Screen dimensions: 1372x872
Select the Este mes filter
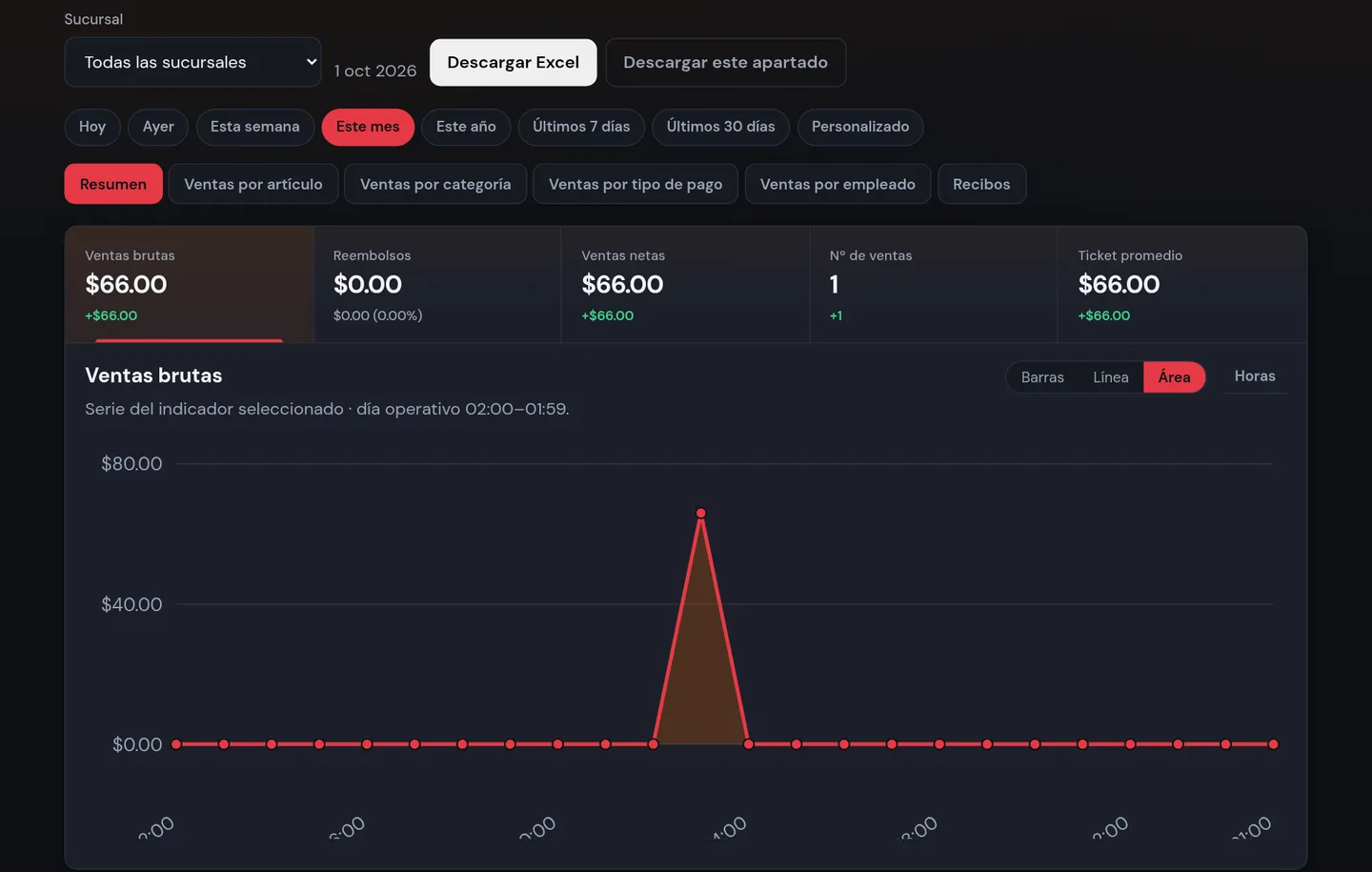(368, 127)
